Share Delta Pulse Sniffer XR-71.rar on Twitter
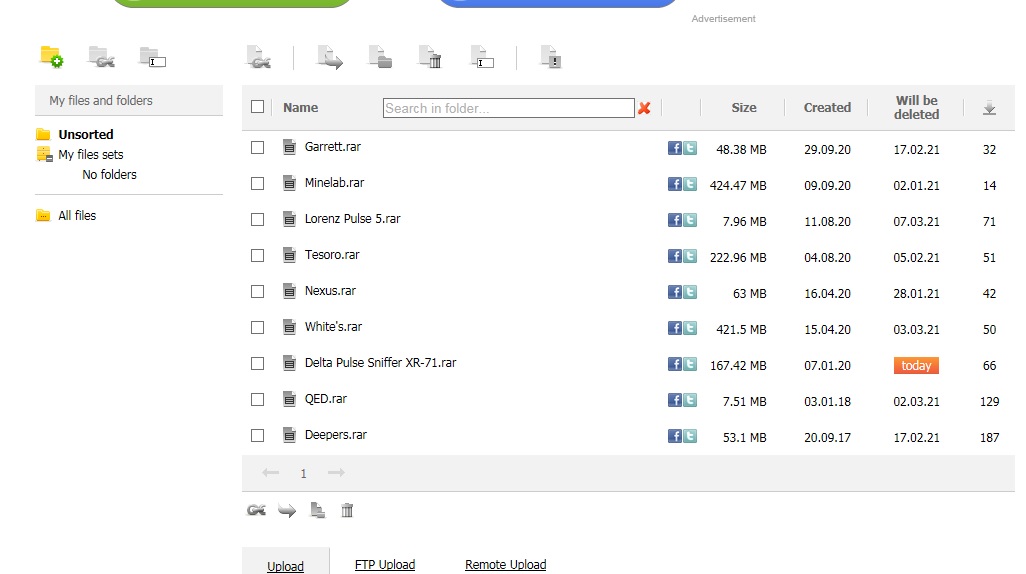This screenshot has height=574, width=1026. point(690,364)
